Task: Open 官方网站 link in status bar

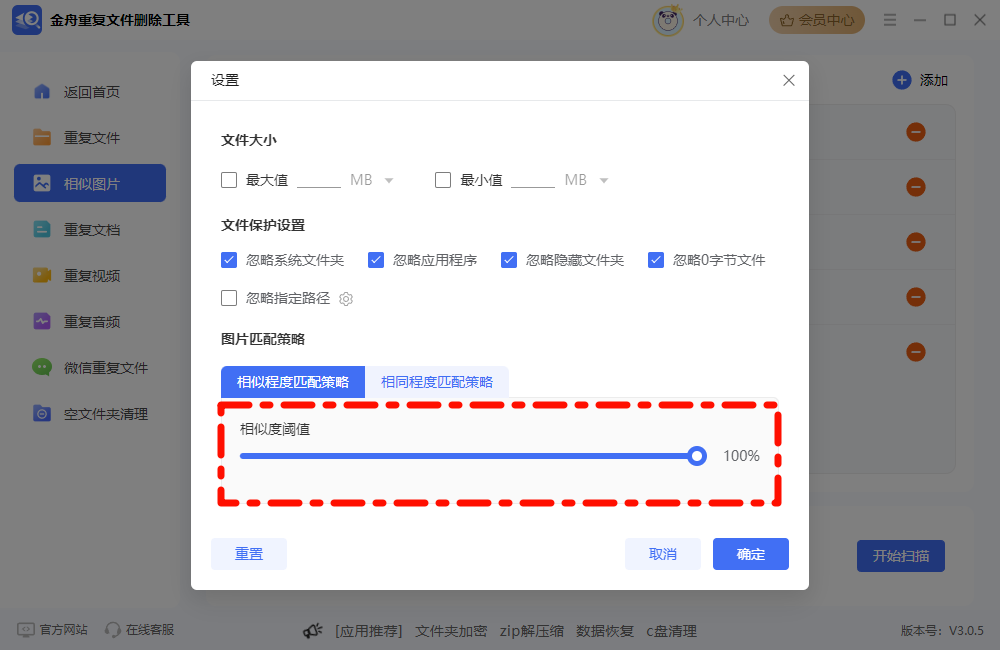Action: (52, 630)
